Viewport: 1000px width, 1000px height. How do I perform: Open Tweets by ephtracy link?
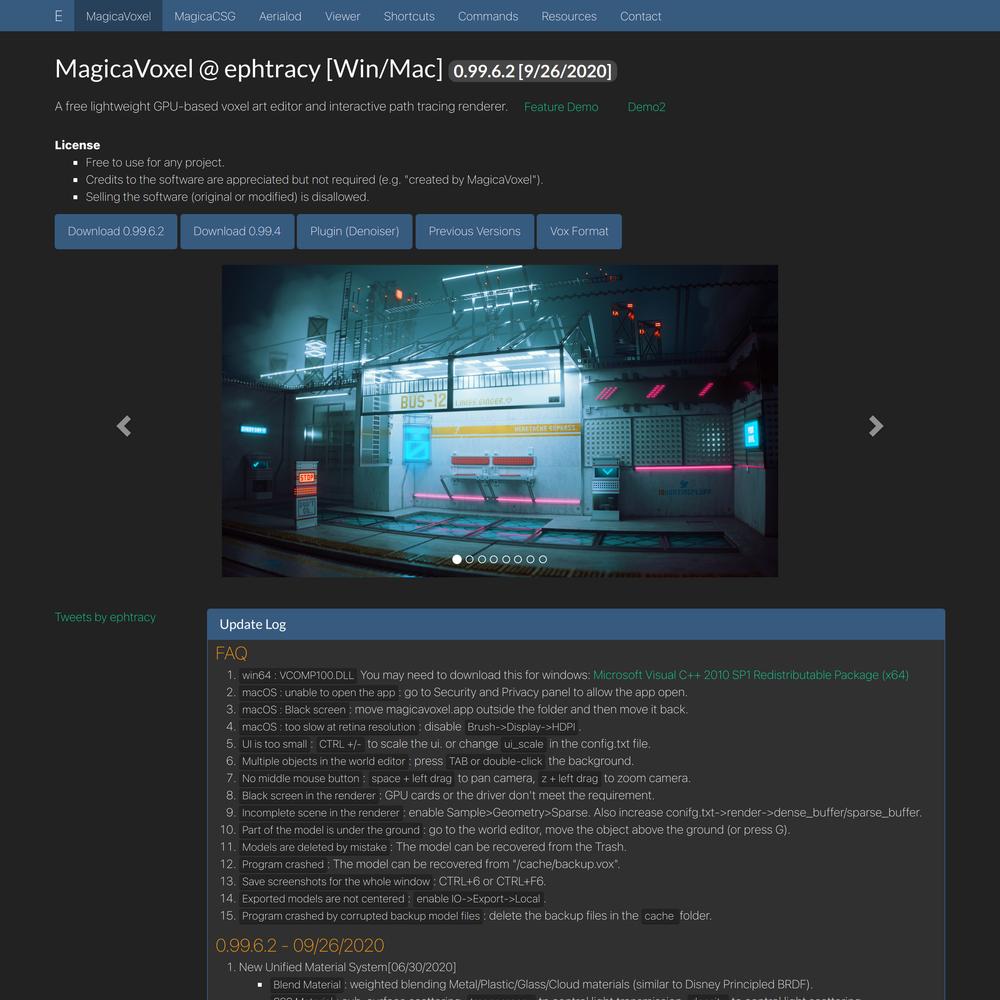pos(105,617)
